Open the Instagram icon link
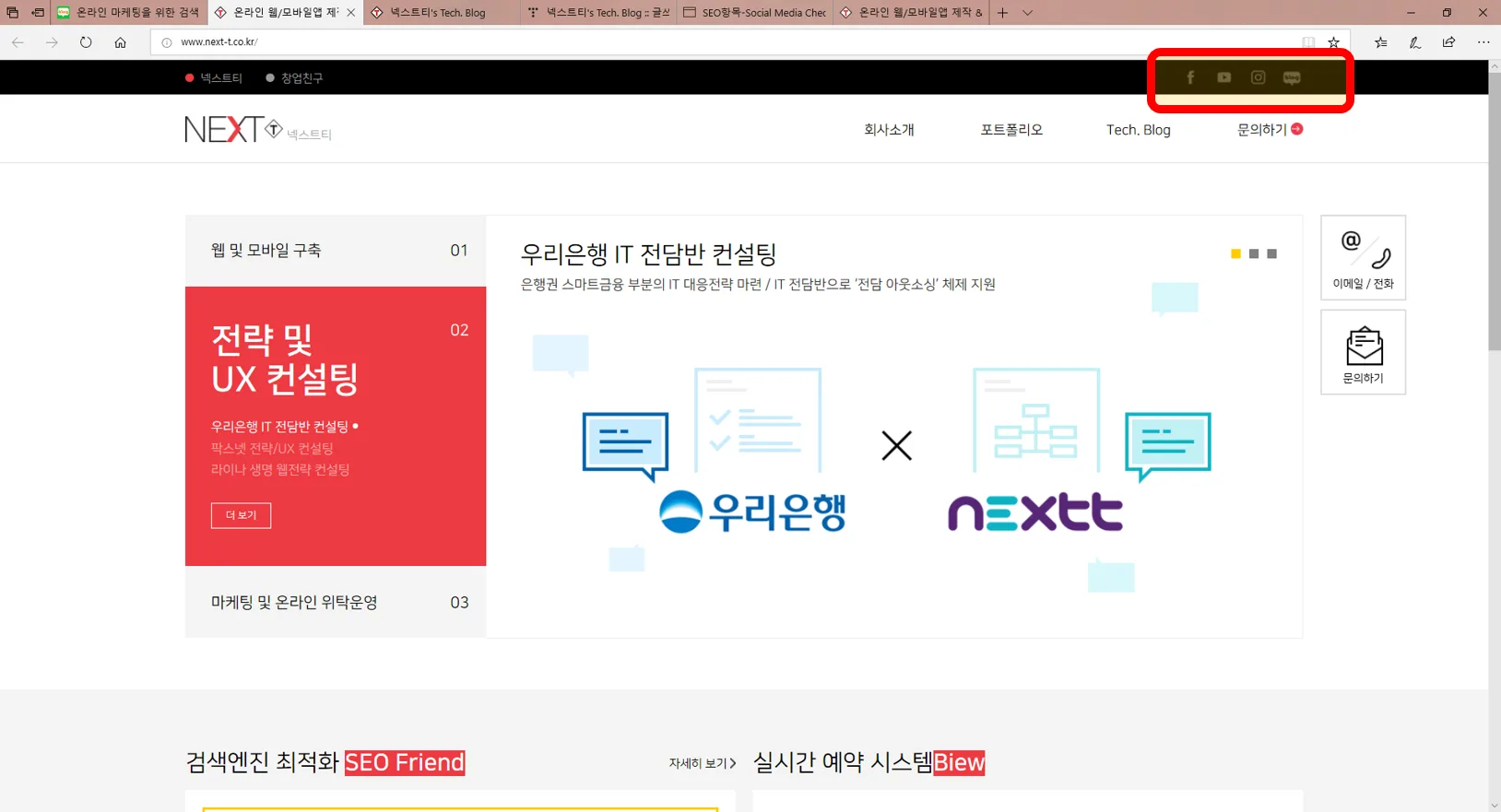This screenshot has height=812, width=1501. [1258, 77]
